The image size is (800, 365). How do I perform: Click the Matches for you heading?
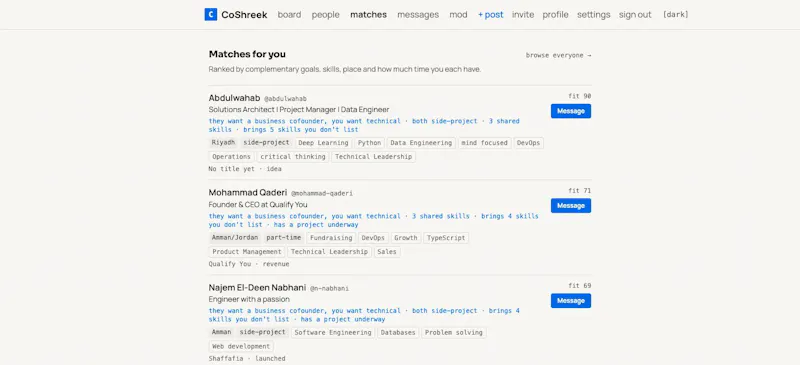247,54
